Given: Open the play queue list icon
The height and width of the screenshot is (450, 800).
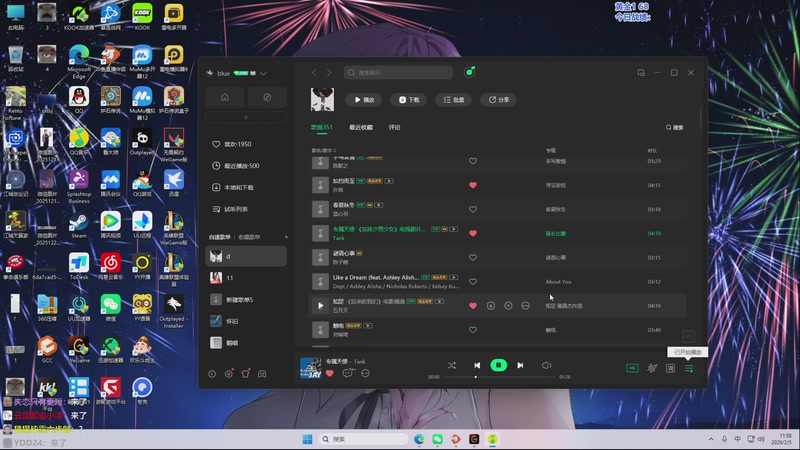Looking at the screenshot, I should tap(689, 368).
